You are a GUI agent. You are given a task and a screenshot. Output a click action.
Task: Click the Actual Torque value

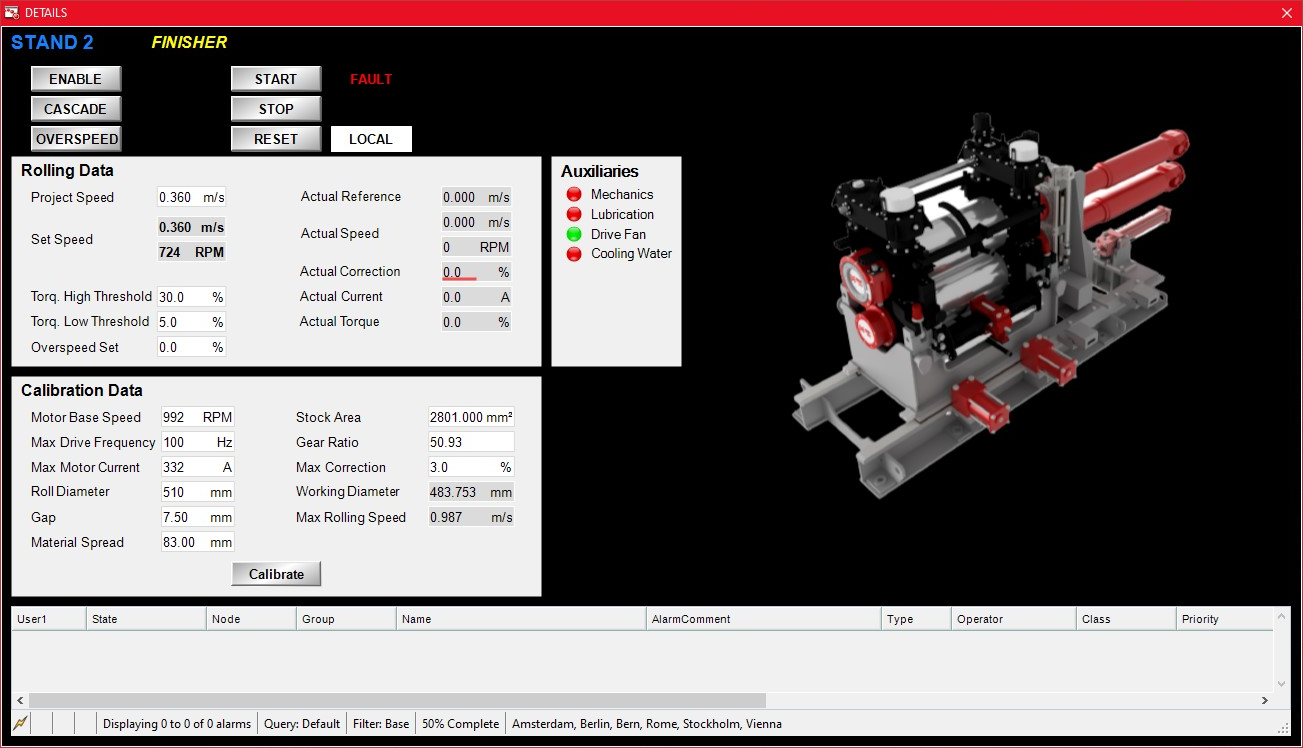(x=477, y=322)
